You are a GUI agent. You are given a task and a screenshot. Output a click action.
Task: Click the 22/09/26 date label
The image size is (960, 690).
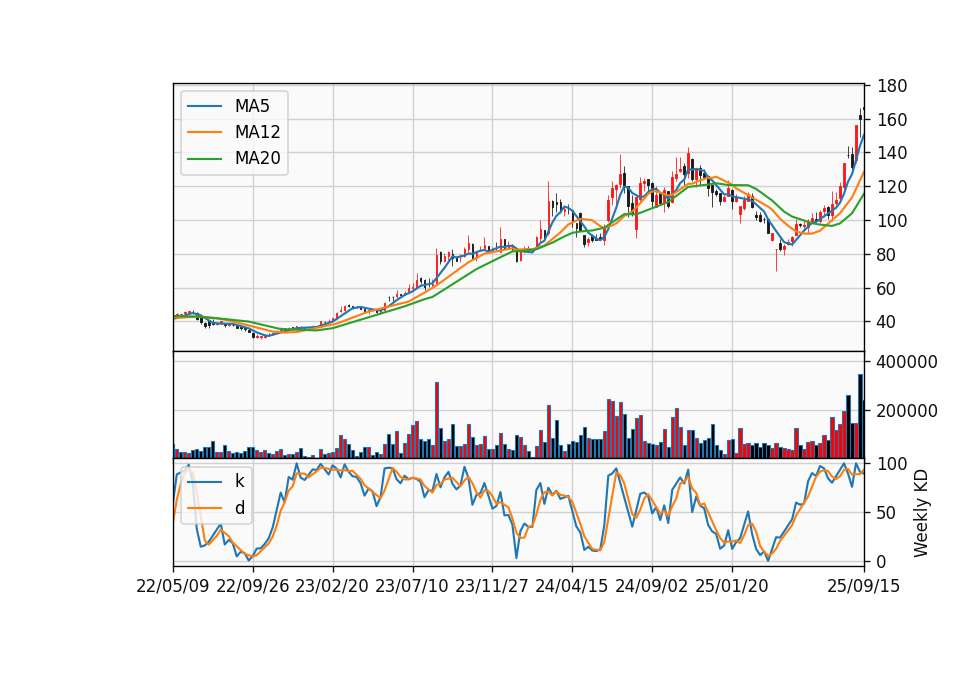[253, 586]
